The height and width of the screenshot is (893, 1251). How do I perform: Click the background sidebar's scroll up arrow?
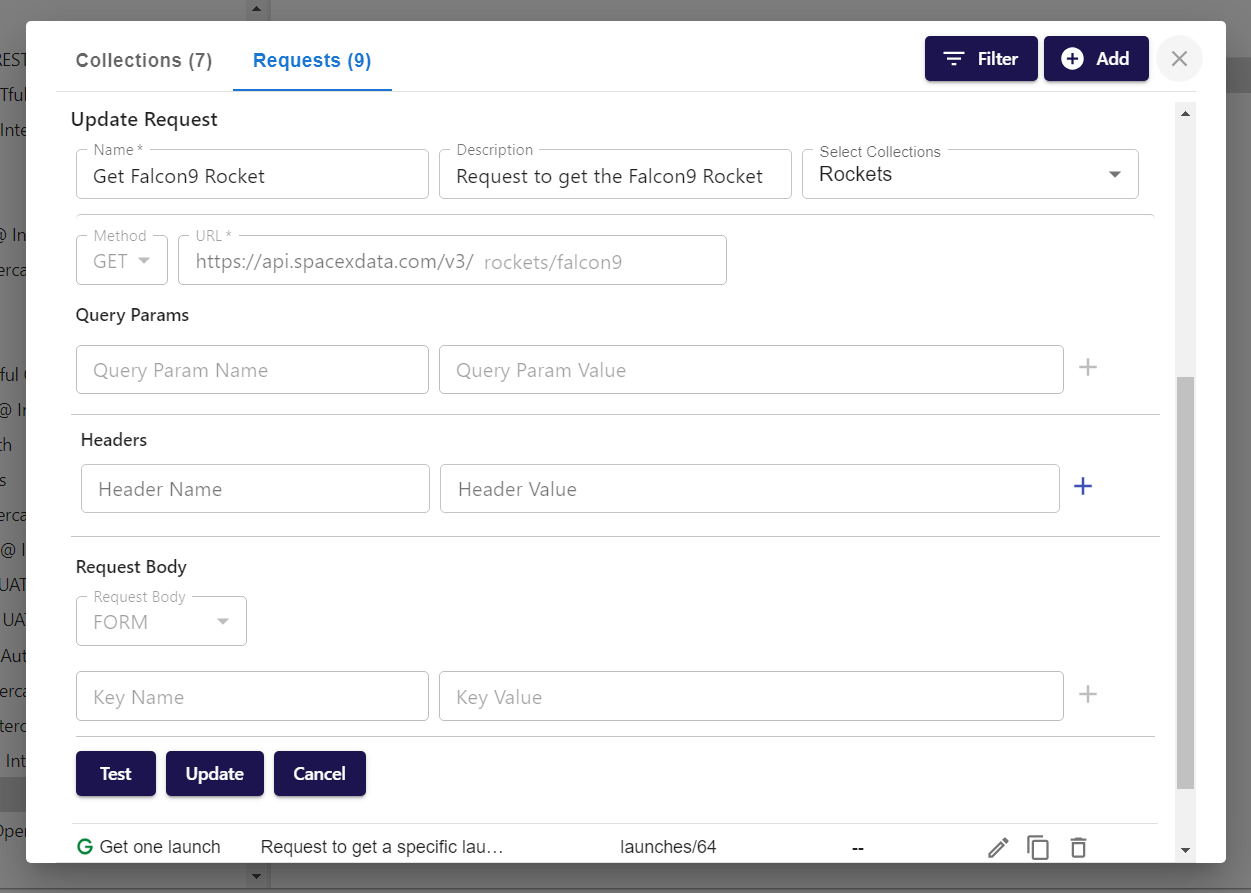[x=256, y=9]
